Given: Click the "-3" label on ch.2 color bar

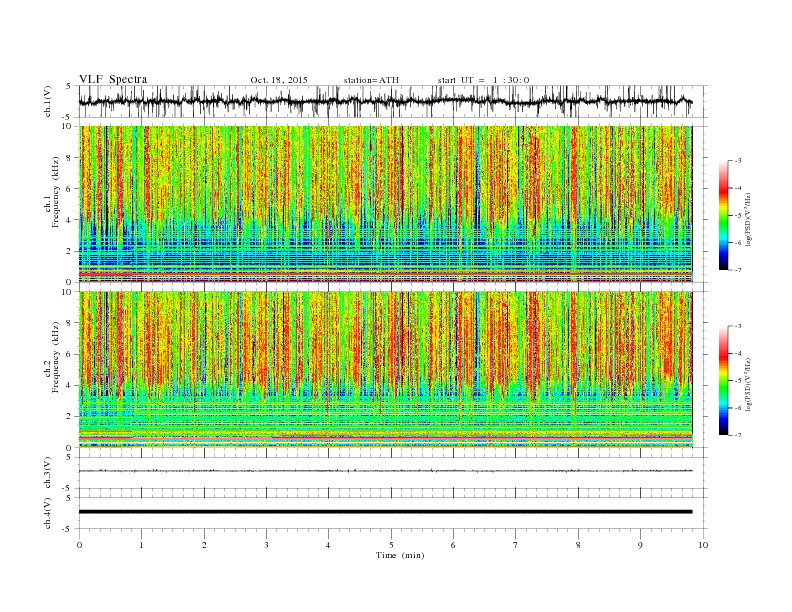Looking at the screenshot, I should tap(738, 326).
